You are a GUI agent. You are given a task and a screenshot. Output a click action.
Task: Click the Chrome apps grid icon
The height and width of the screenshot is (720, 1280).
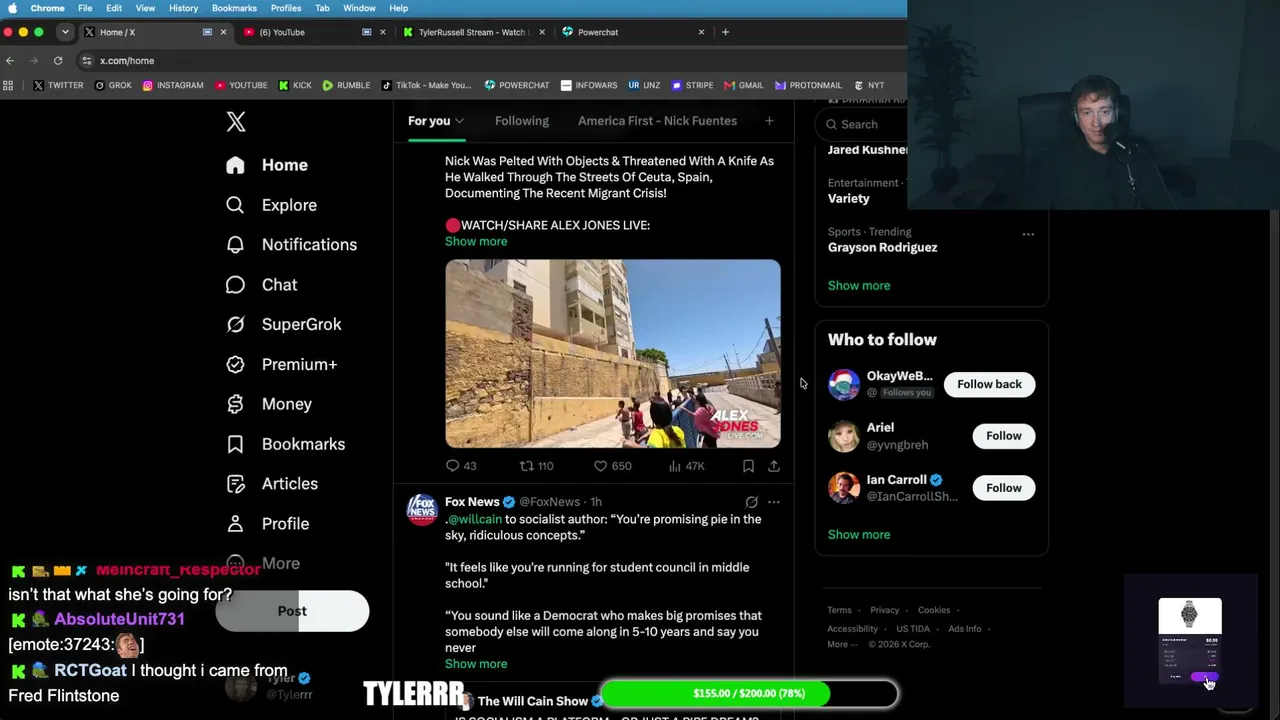coord(9,85)
